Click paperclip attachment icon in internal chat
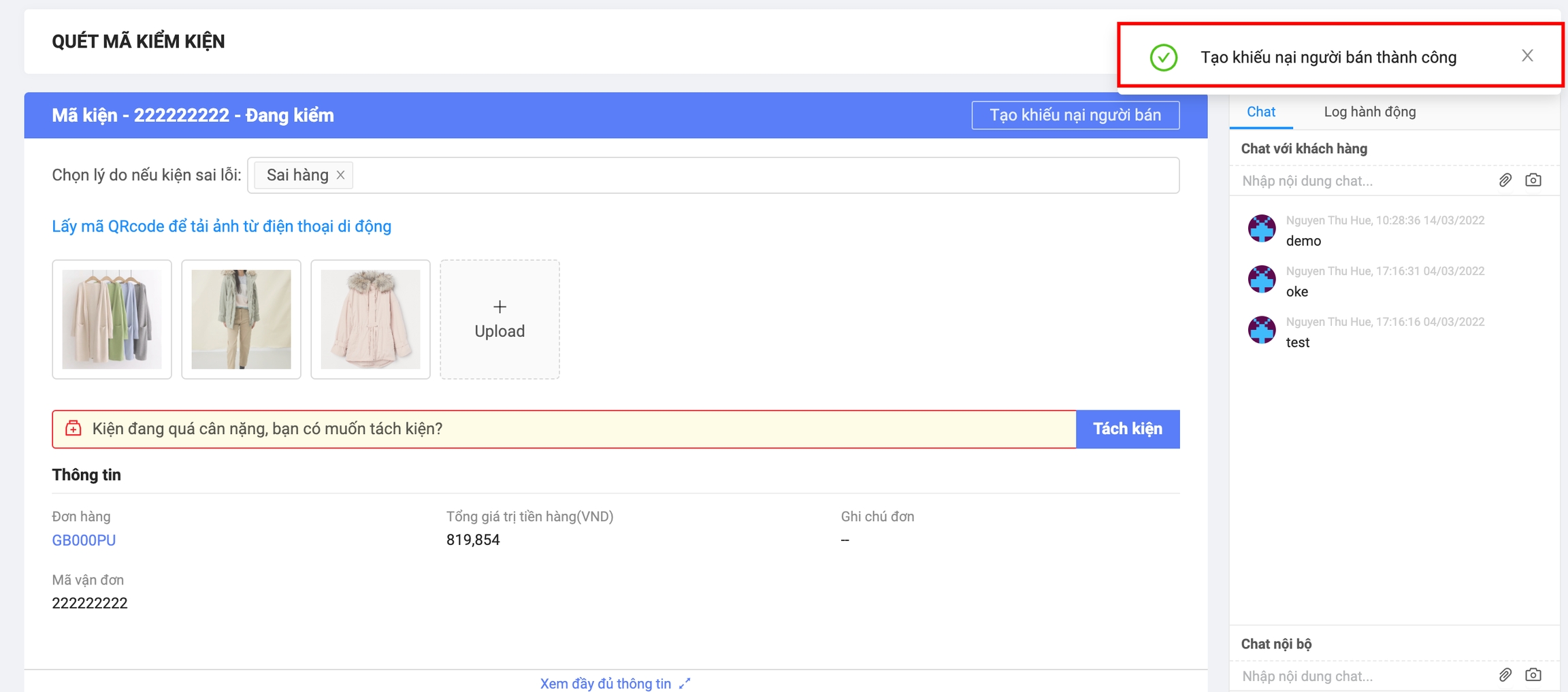Viewport: 1568px width, 692px height. click(1505, 675)
